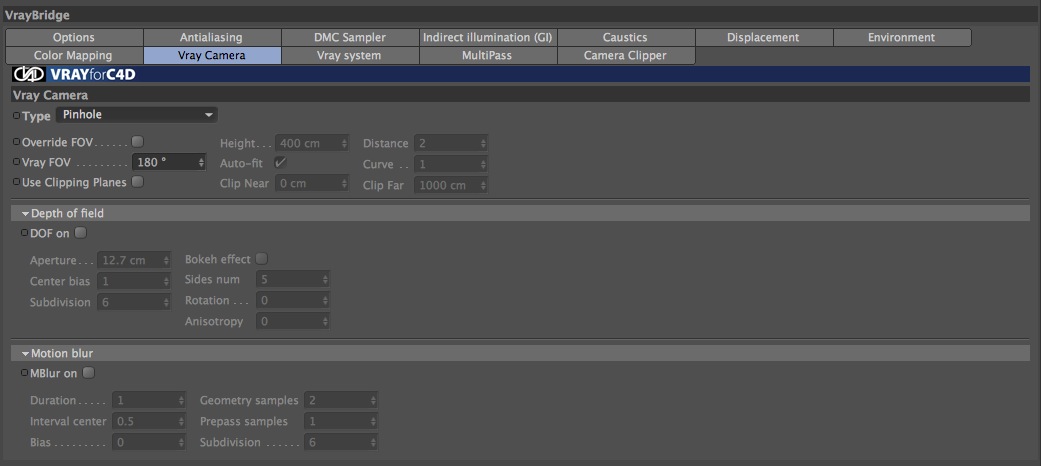Viewport: 1041px width, 466px height.
Task: Open the MultiPass tab
Action: 489,56
